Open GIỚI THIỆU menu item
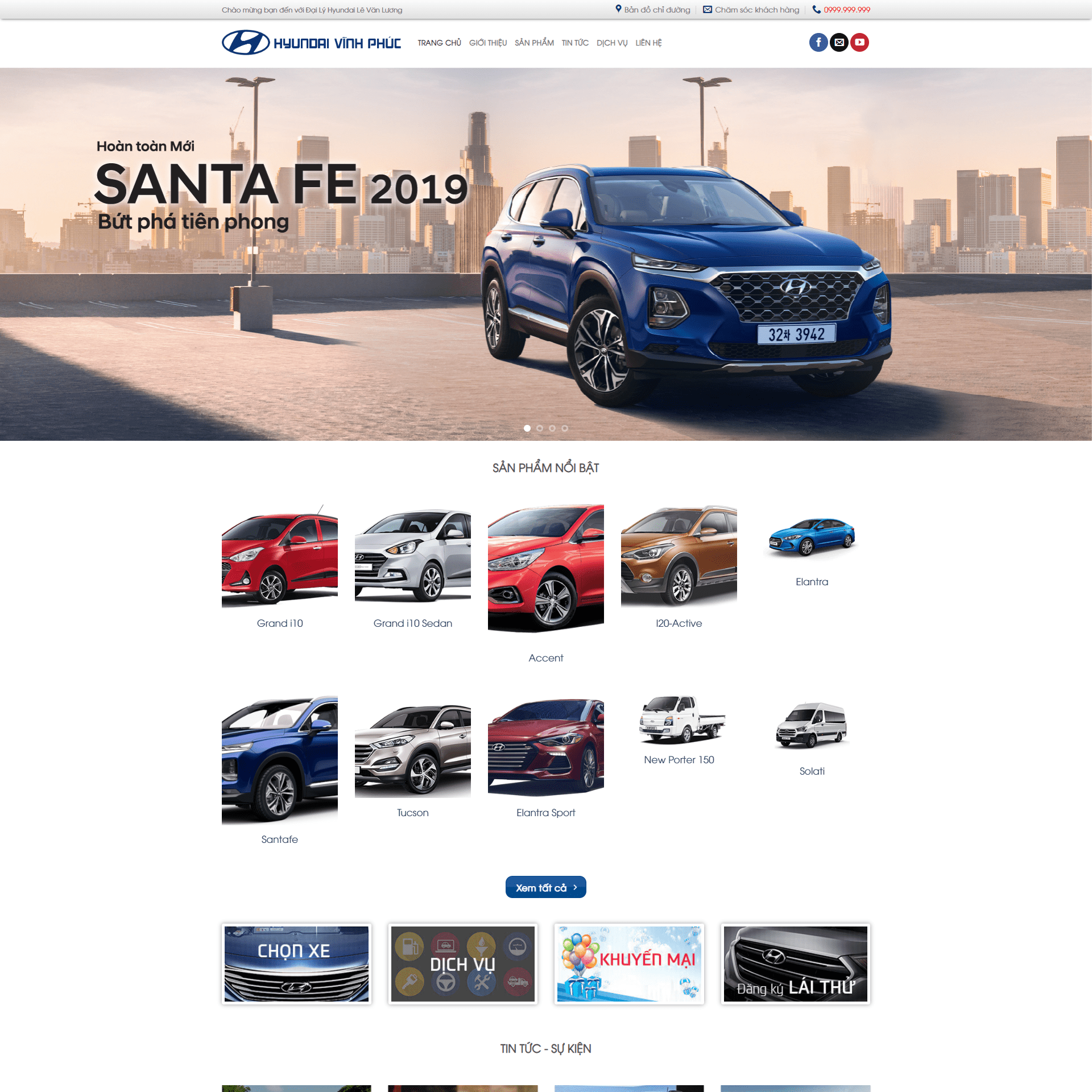Viewport: 1092px width, 1092px height. 488,43
